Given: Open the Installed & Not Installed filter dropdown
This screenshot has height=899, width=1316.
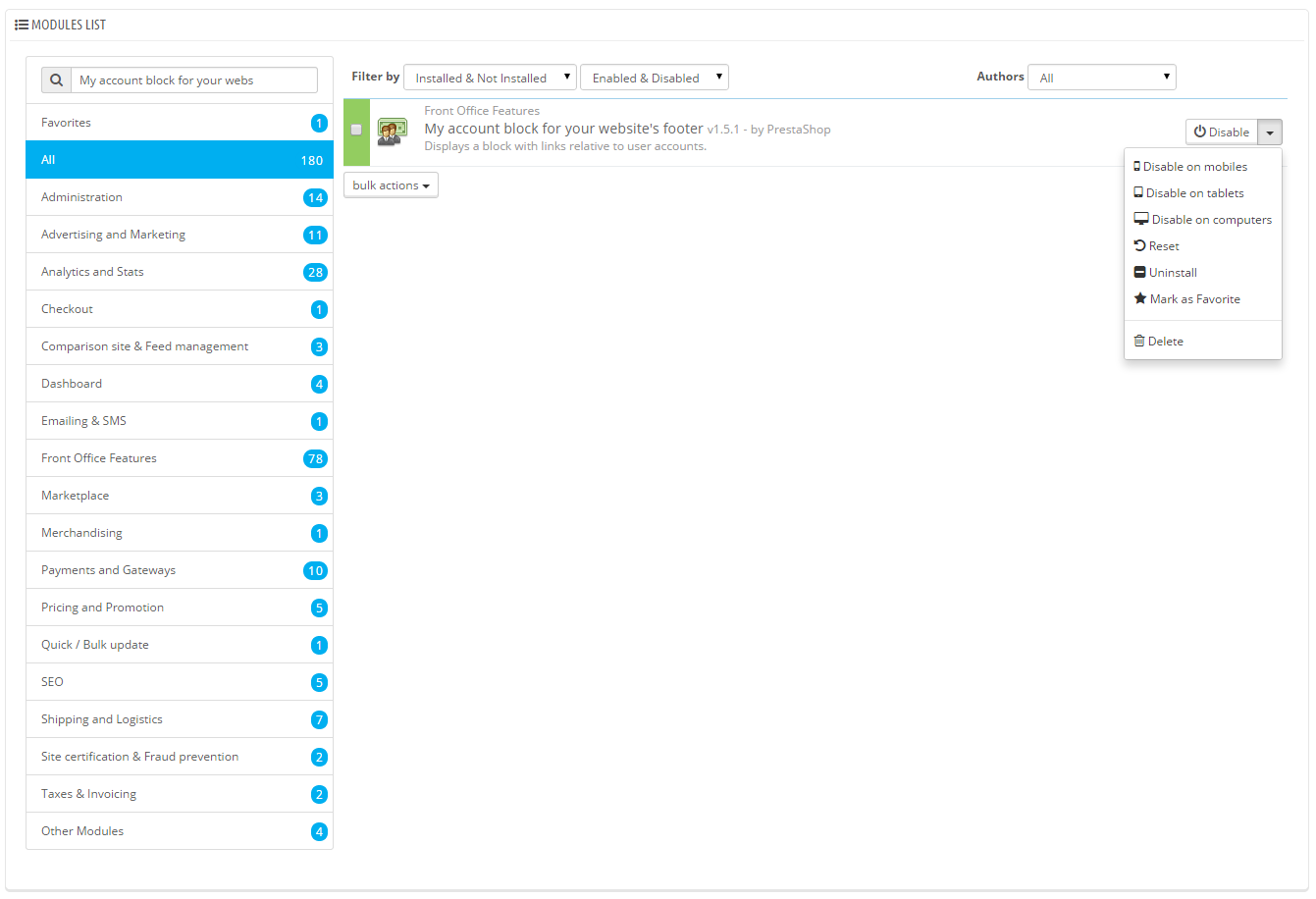Looking at the screenshot, I should tap(490, 78).
